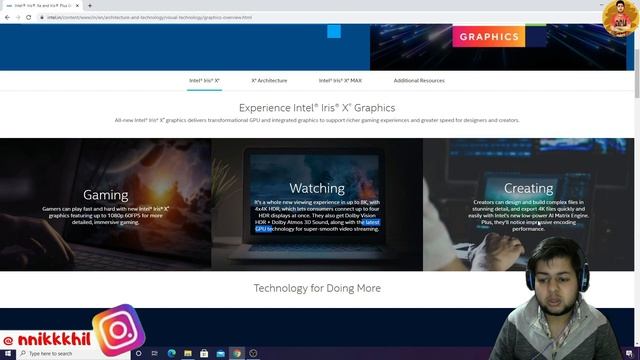Viewport: 640px width, 360px height.
Task: Open Task View in the taskbar
Action: pos(155,353)
